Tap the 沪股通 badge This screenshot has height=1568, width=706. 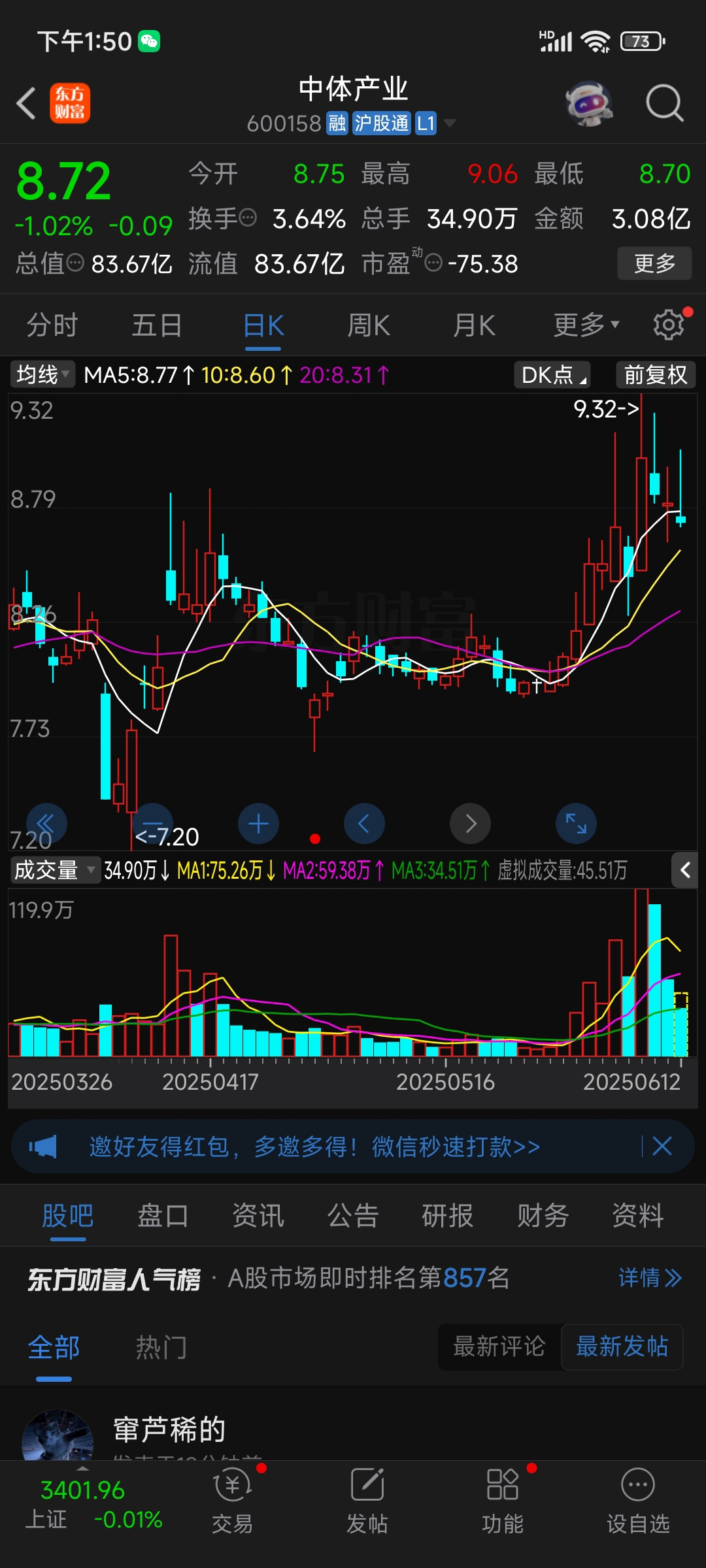382,123
